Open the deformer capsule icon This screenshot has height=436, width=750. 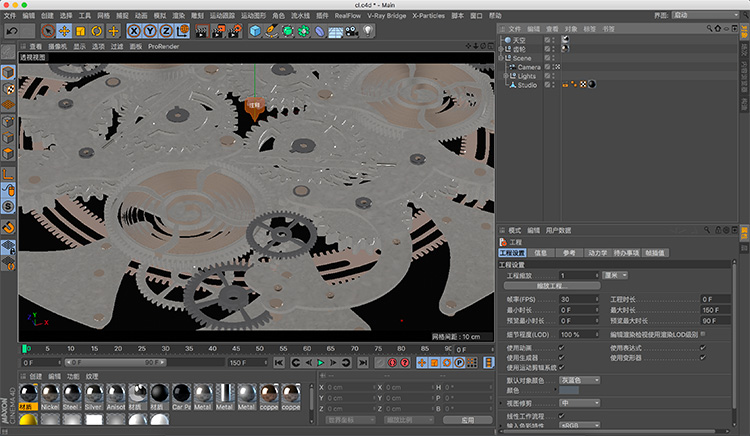(320, 31)
